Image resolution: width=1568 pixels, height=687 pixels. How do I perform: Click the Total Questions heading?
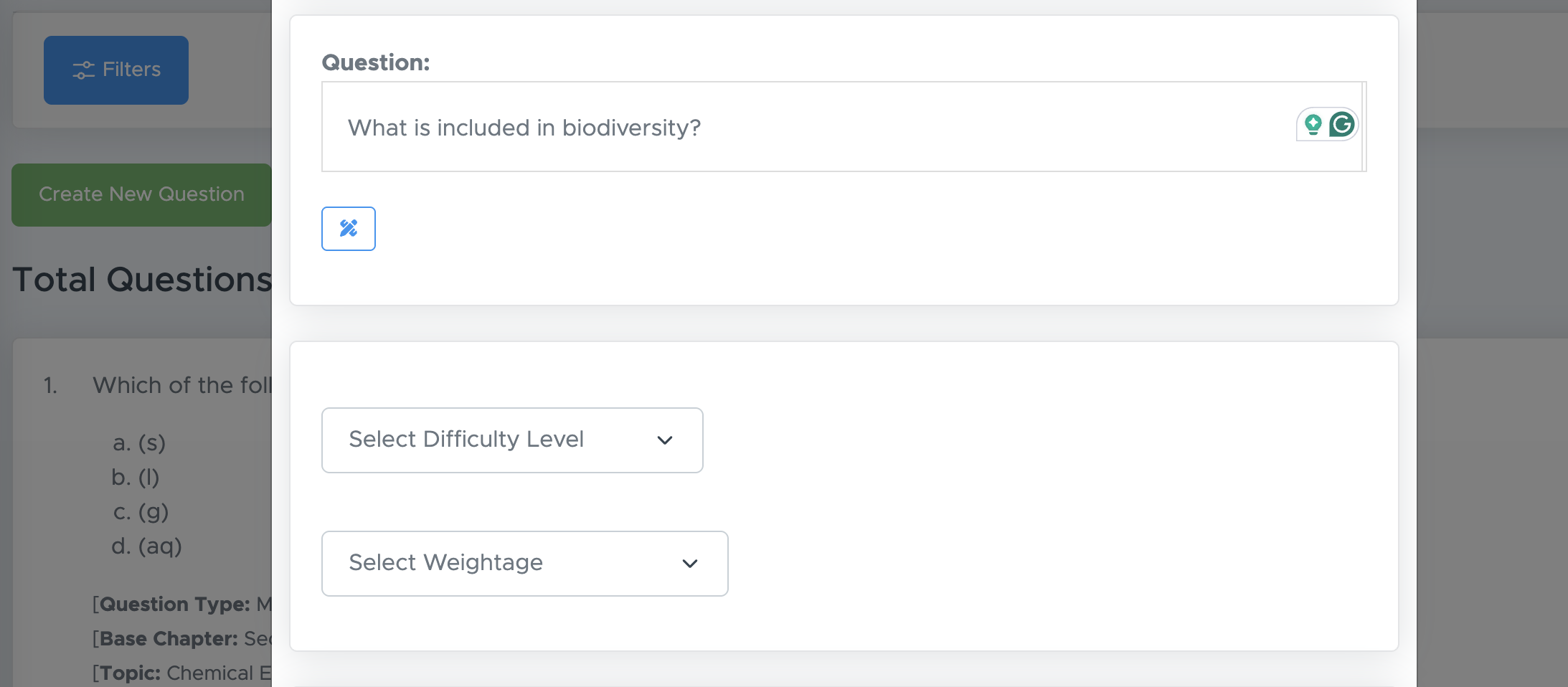coord(142,280)
